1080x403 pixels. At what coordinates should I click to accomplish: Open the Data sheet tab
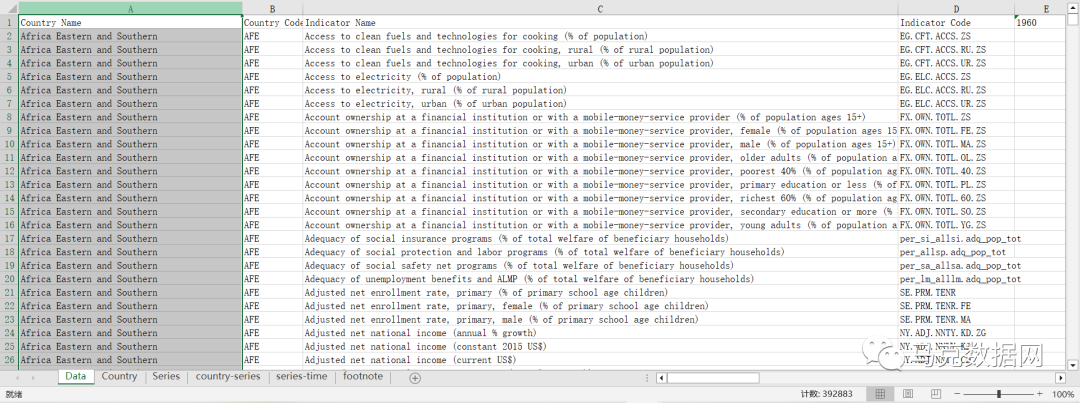(x=76, y=376)
